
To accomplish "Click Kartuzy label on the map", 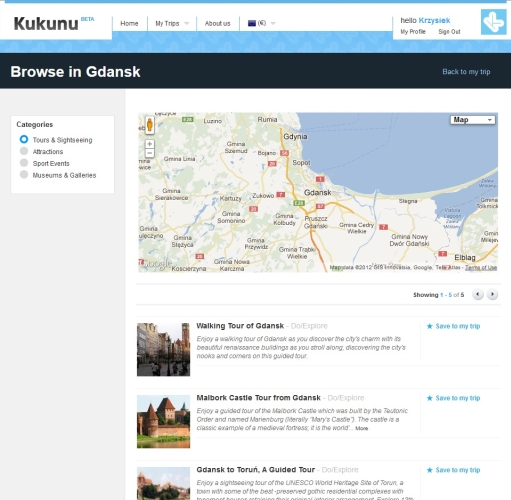I will 230,198.
